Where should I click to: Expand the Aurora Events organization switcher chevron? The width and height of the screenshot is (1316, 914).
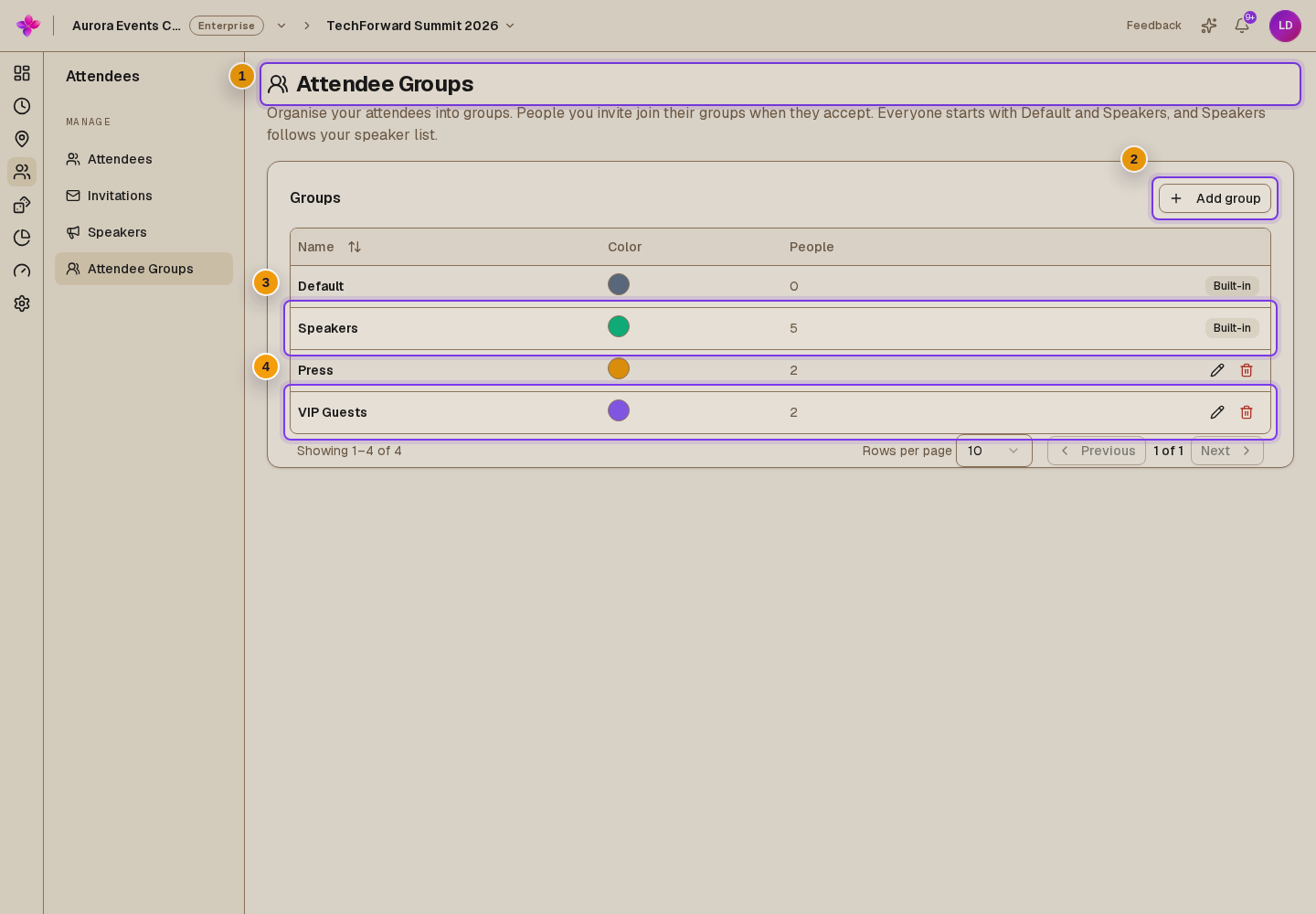281,26
